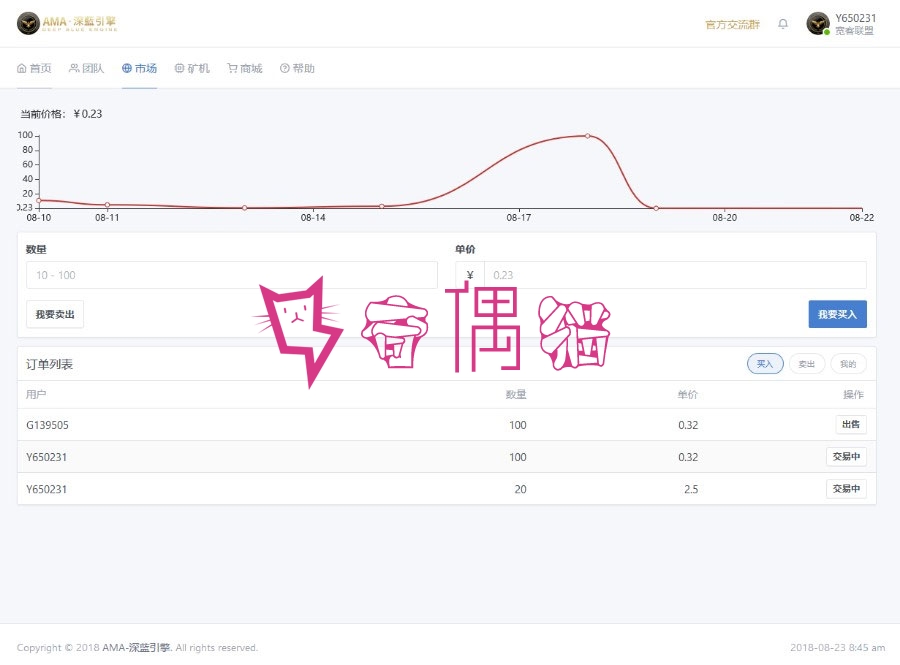Open the notification bell
Viewport: 900px width, 665px height.
tap(783, 24)
